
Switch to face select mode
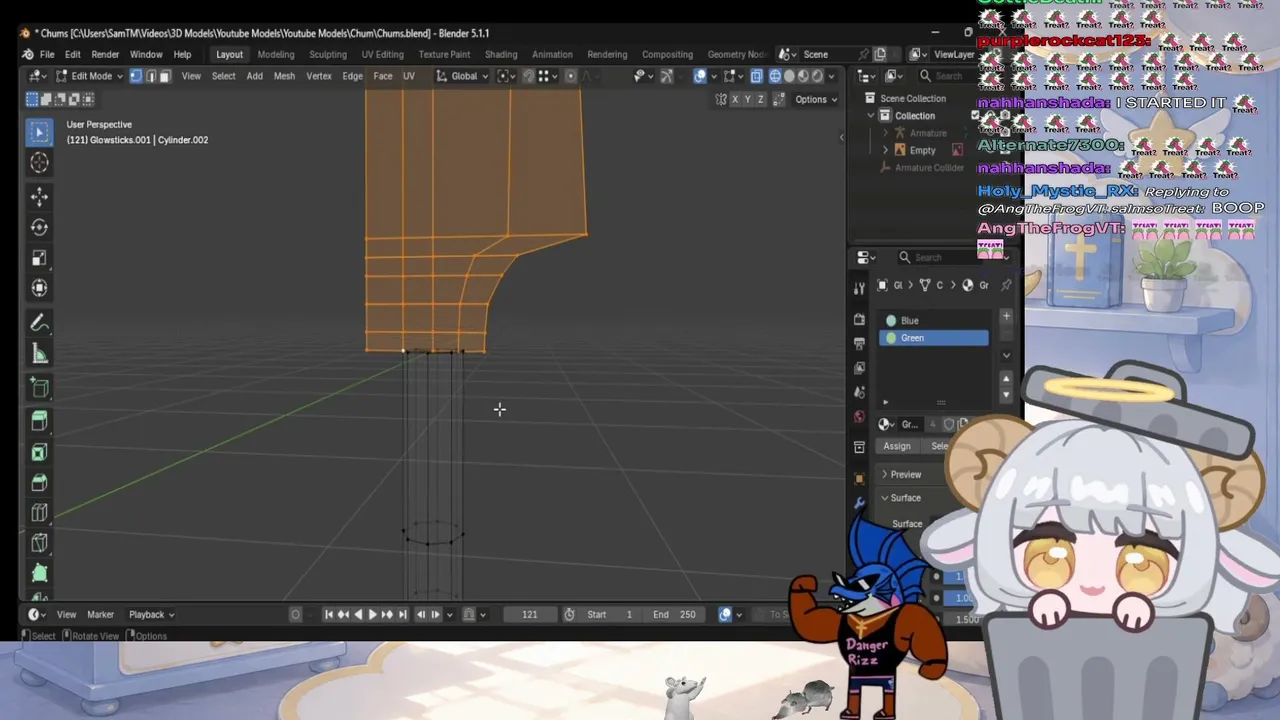165,76
